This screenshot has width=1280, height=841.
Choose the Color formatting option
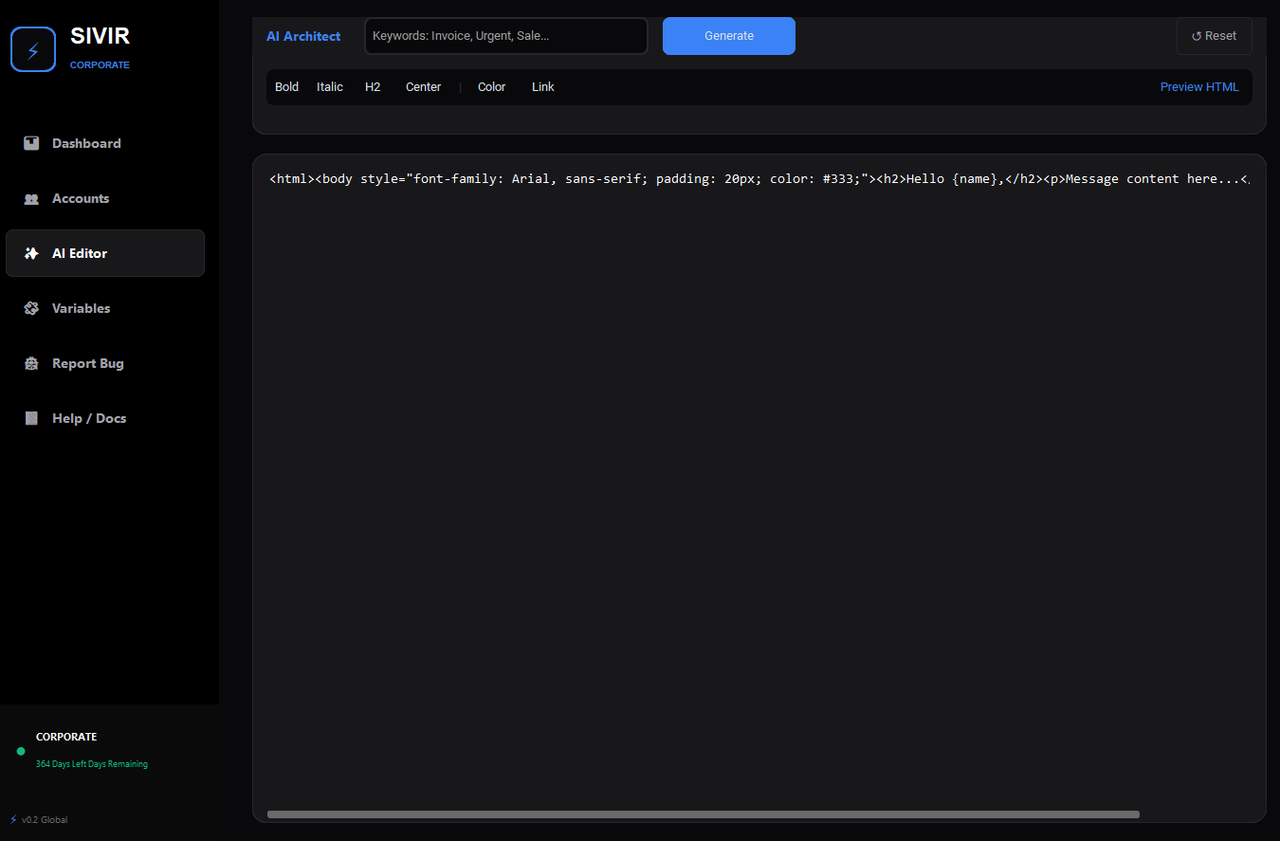[x=492, y=87]
